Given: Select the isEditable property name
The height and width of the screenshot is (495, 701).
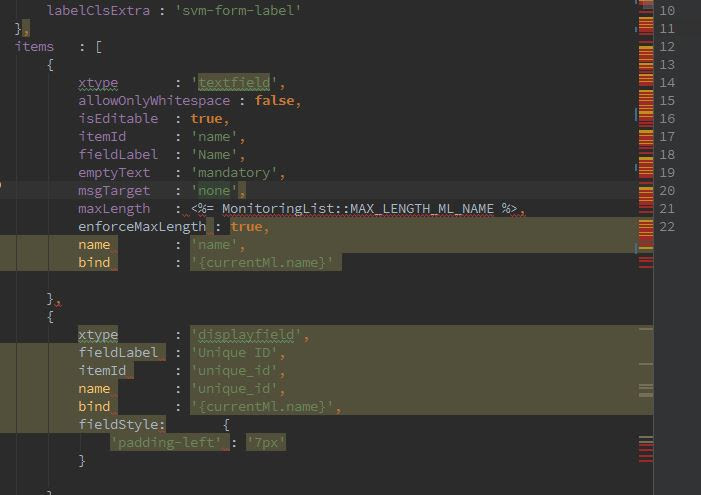Looking at the screenshot, I should click(x=118, y=118).
